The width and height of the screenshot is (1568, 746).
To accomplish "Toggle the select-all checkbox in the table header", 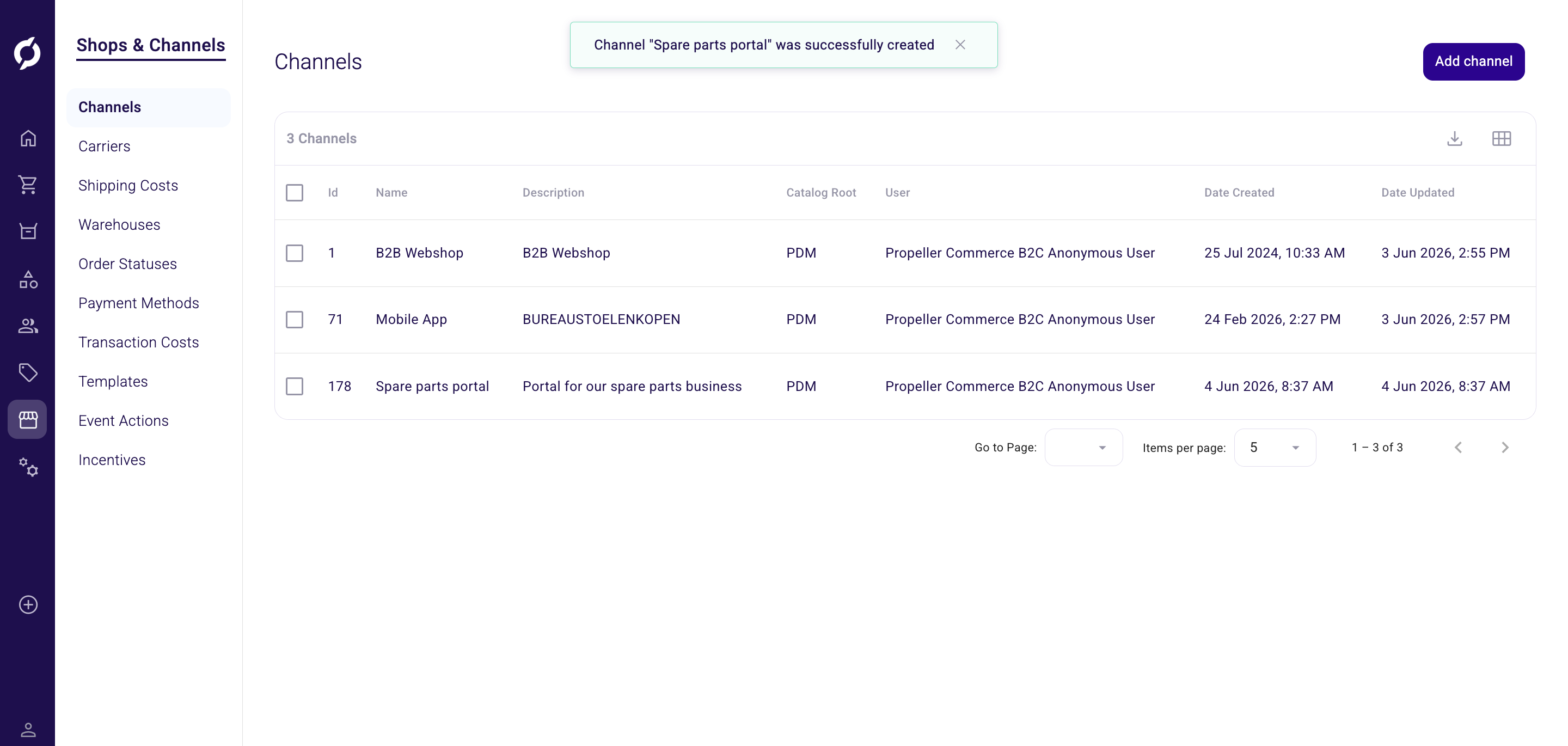I will tap(295, 192).
